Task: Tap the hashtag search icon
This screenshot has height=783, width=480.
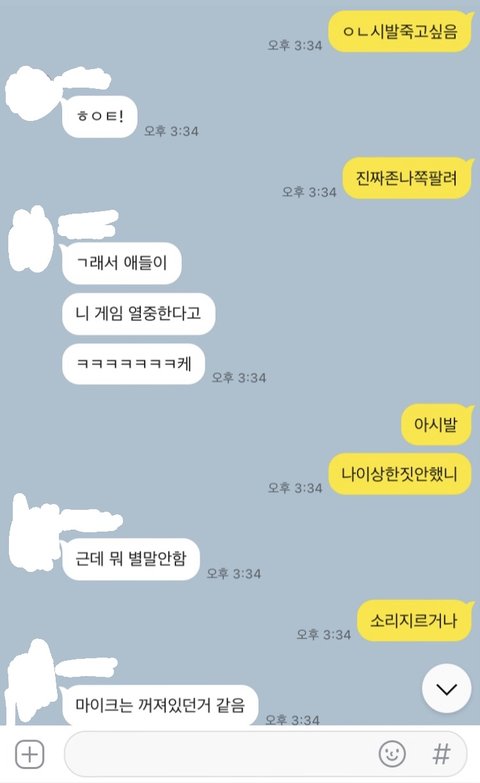Action: [x=441, y=754]
